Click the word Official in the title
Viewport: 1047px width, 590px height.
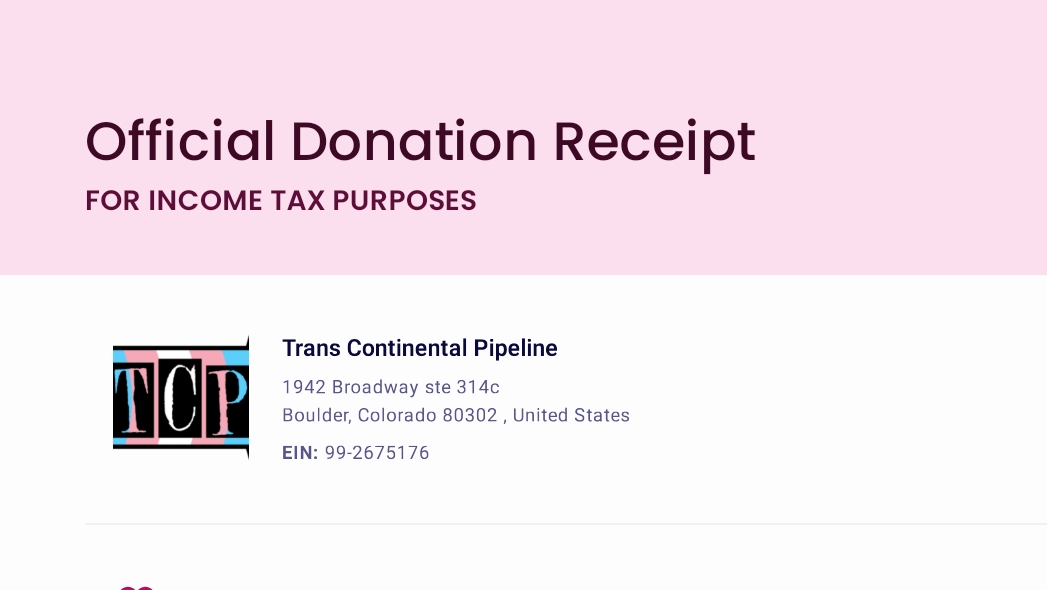tap(180, 141)
